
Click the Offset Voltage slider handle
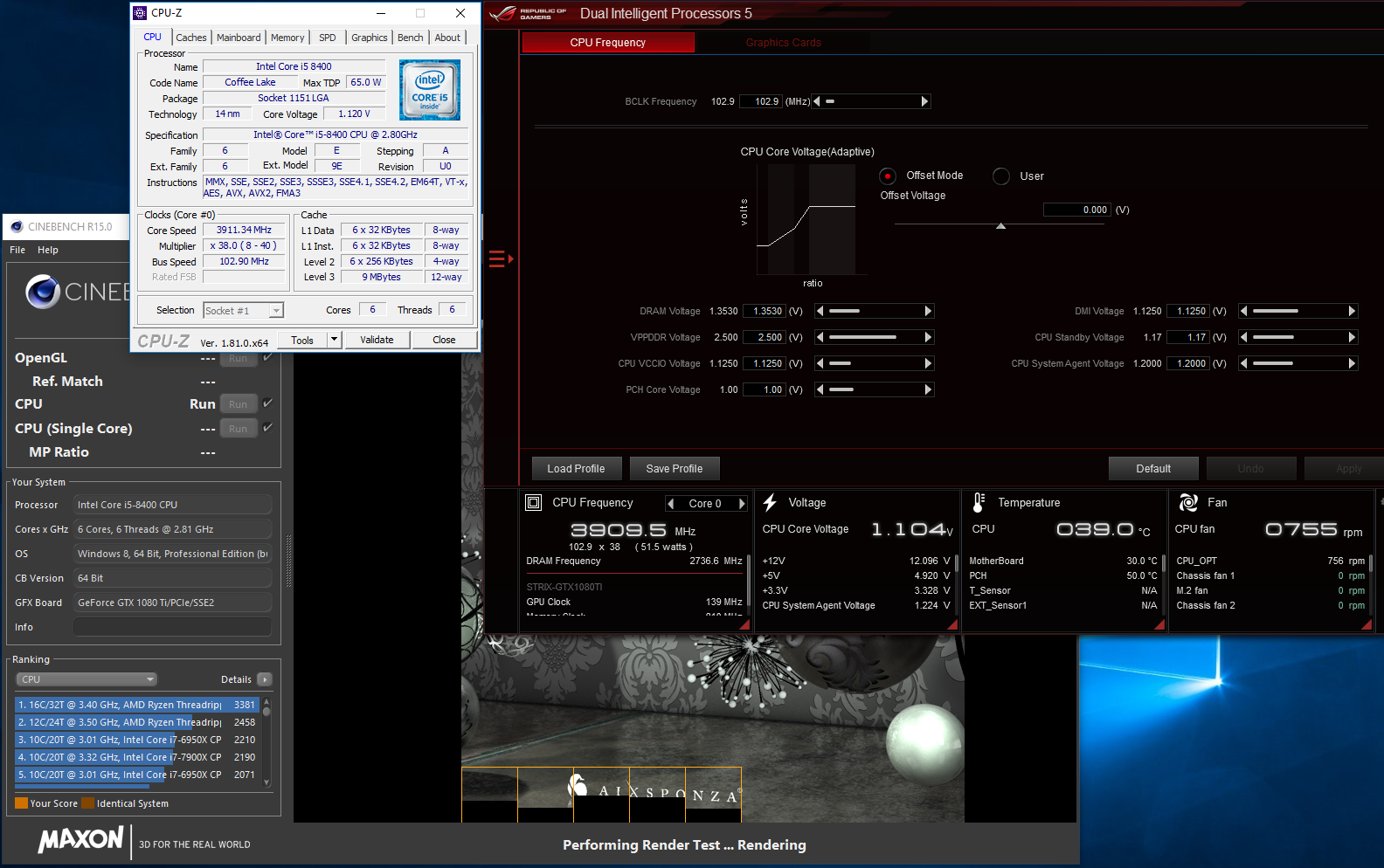pyautogui.click(x=1001, y=226)
